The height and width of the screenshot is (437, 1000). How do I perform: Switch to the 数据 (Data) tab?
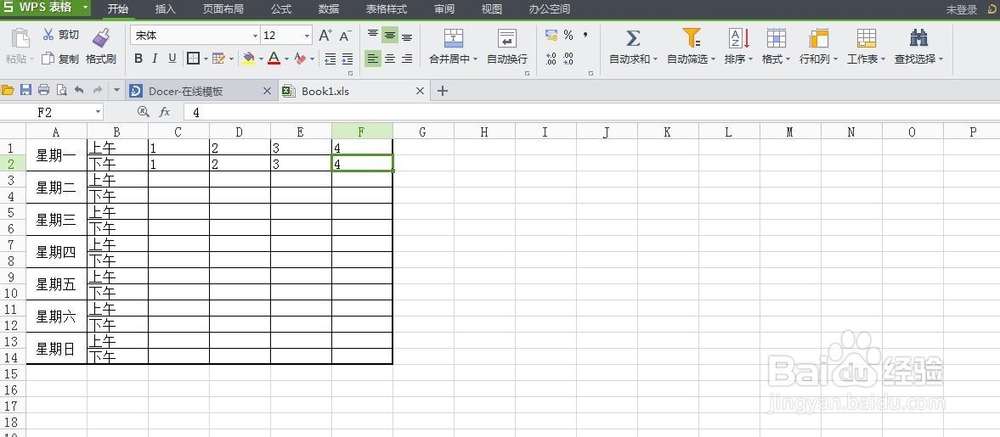click(x=329, y=10)
